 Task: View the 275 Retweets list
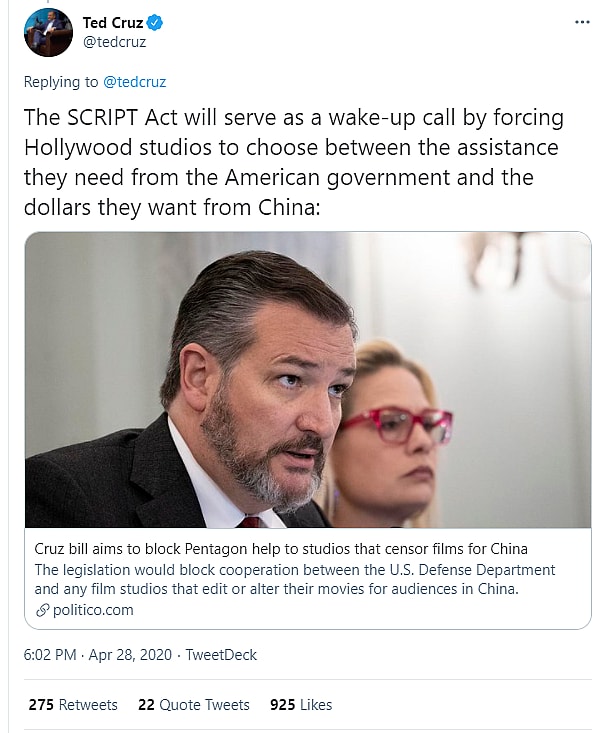(x=73, y=705)
